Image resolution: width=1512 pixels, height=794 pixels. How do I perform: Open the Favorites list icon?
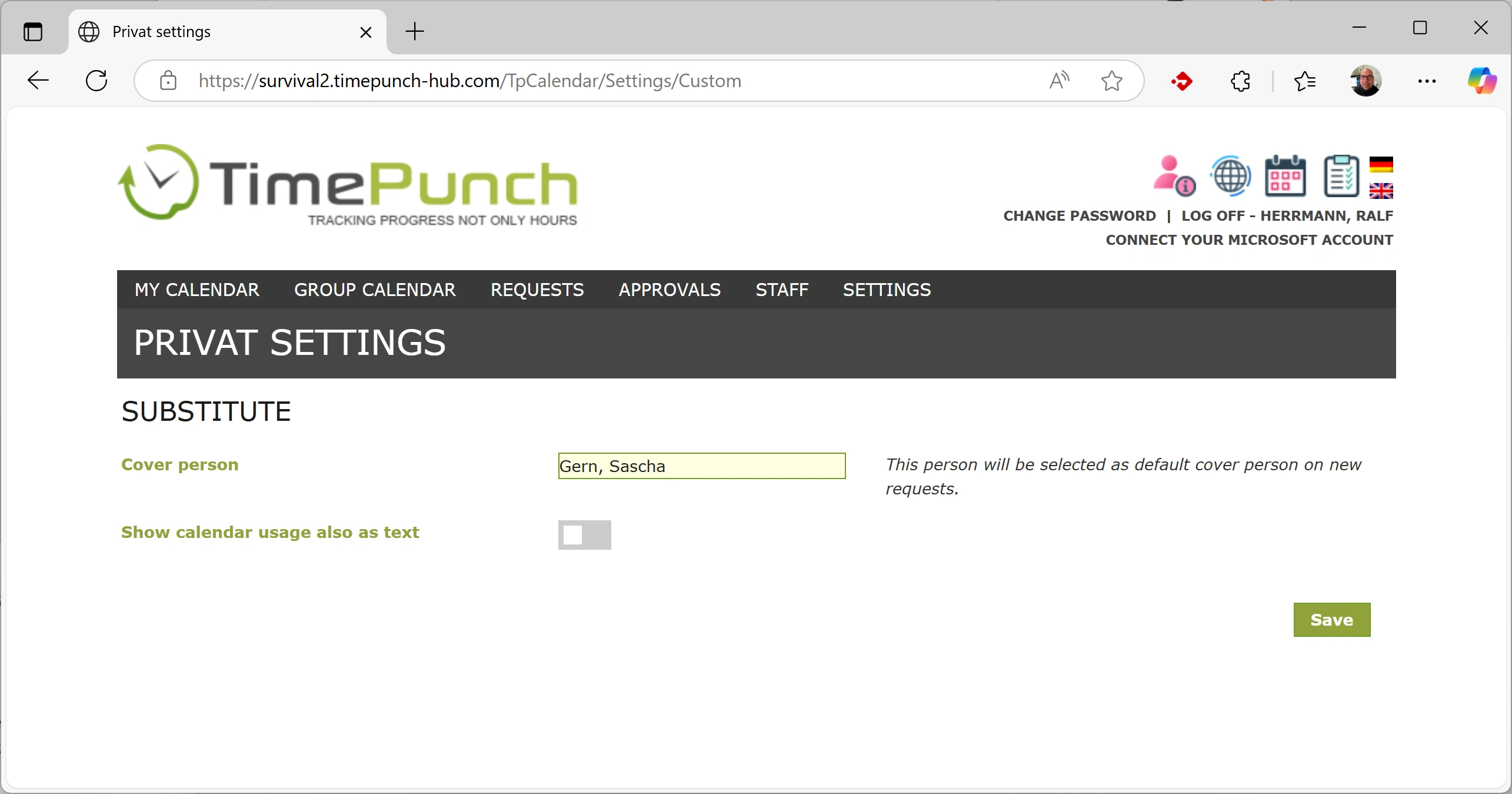(x=1304, y=81)
